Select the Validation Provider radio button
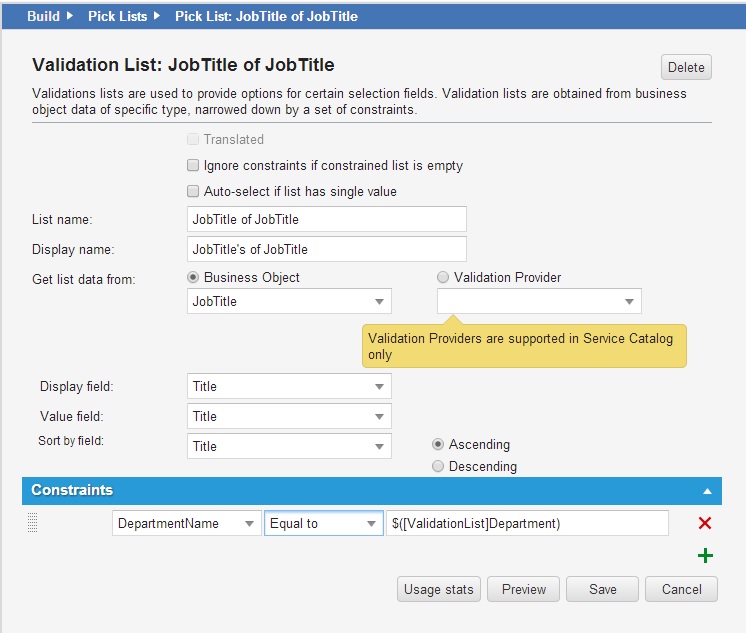This screenshot has width=746, height=633. (443, 277)
